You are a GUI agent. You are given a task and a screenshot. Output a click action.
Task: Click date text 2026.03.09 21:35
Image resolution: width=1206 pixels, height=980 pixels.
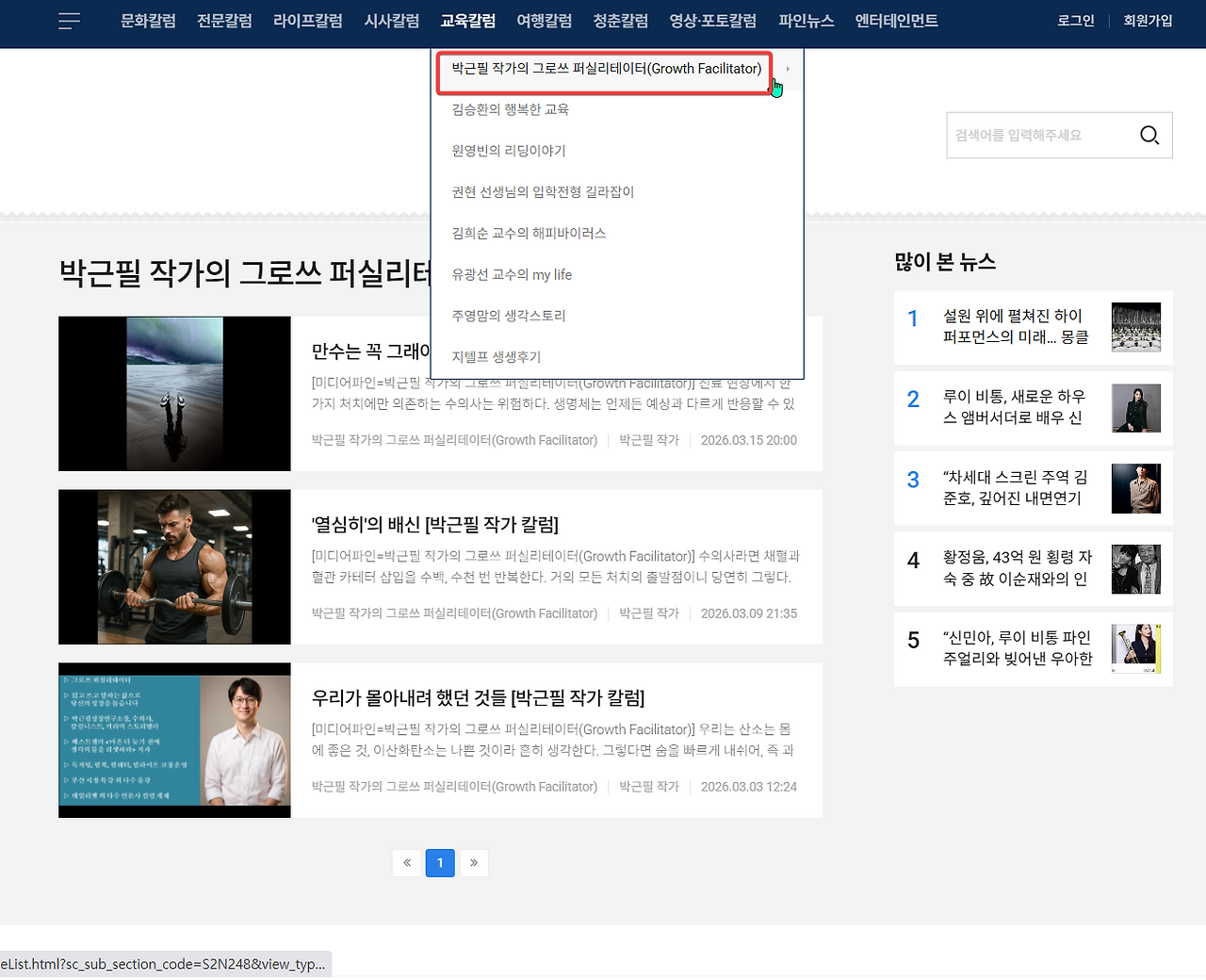click(749, 613)
